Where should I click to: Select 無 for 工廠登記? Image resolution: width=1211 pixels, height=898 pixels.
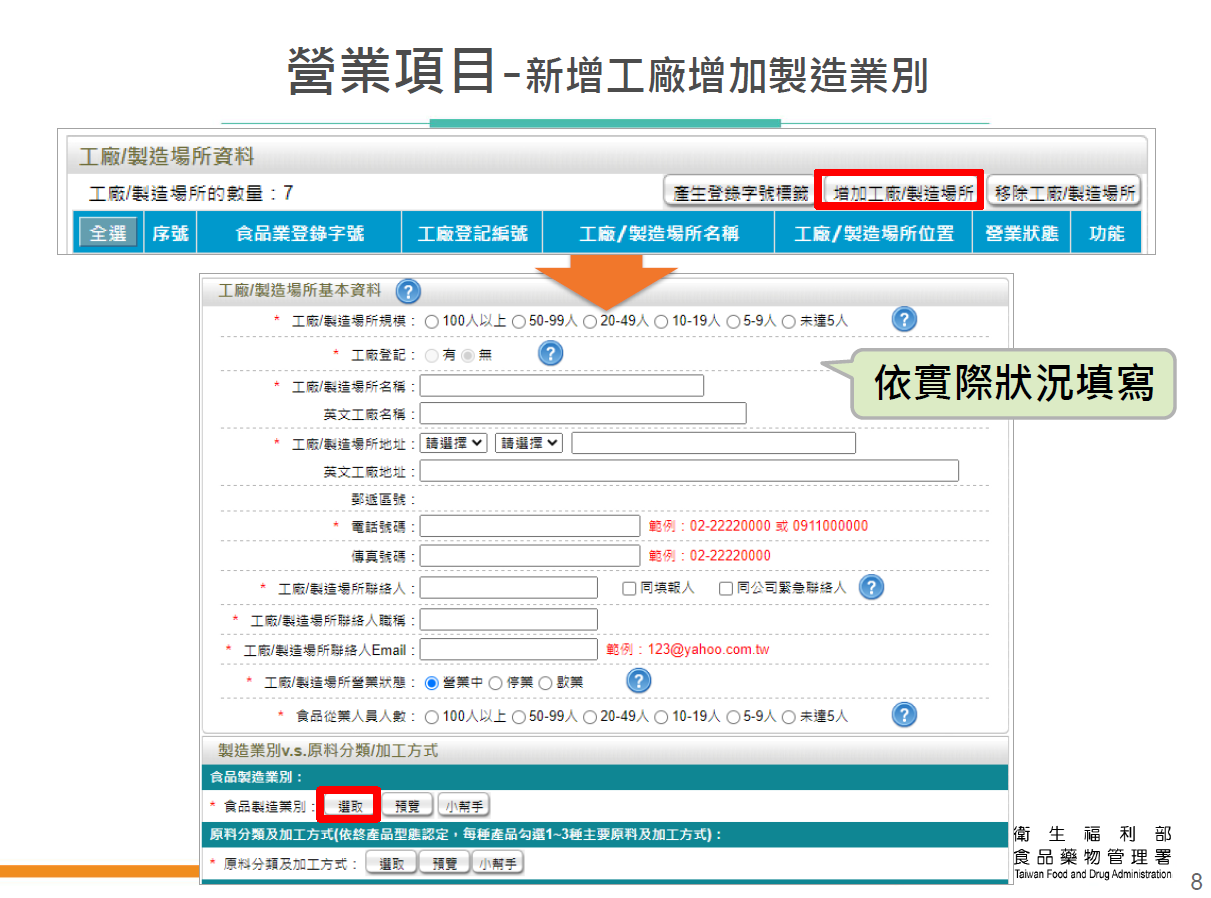coord(467,355)
